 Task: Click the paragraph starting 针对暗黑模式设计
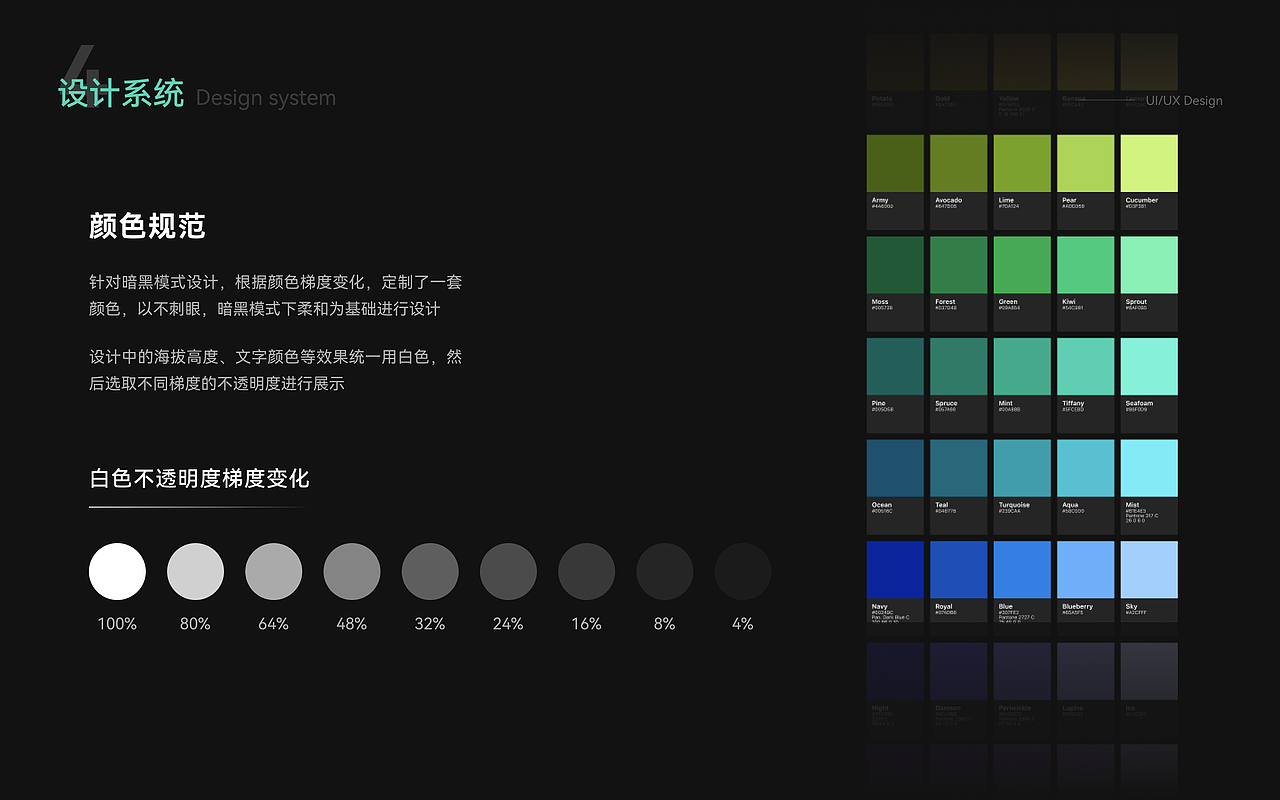tap(276, 296)
